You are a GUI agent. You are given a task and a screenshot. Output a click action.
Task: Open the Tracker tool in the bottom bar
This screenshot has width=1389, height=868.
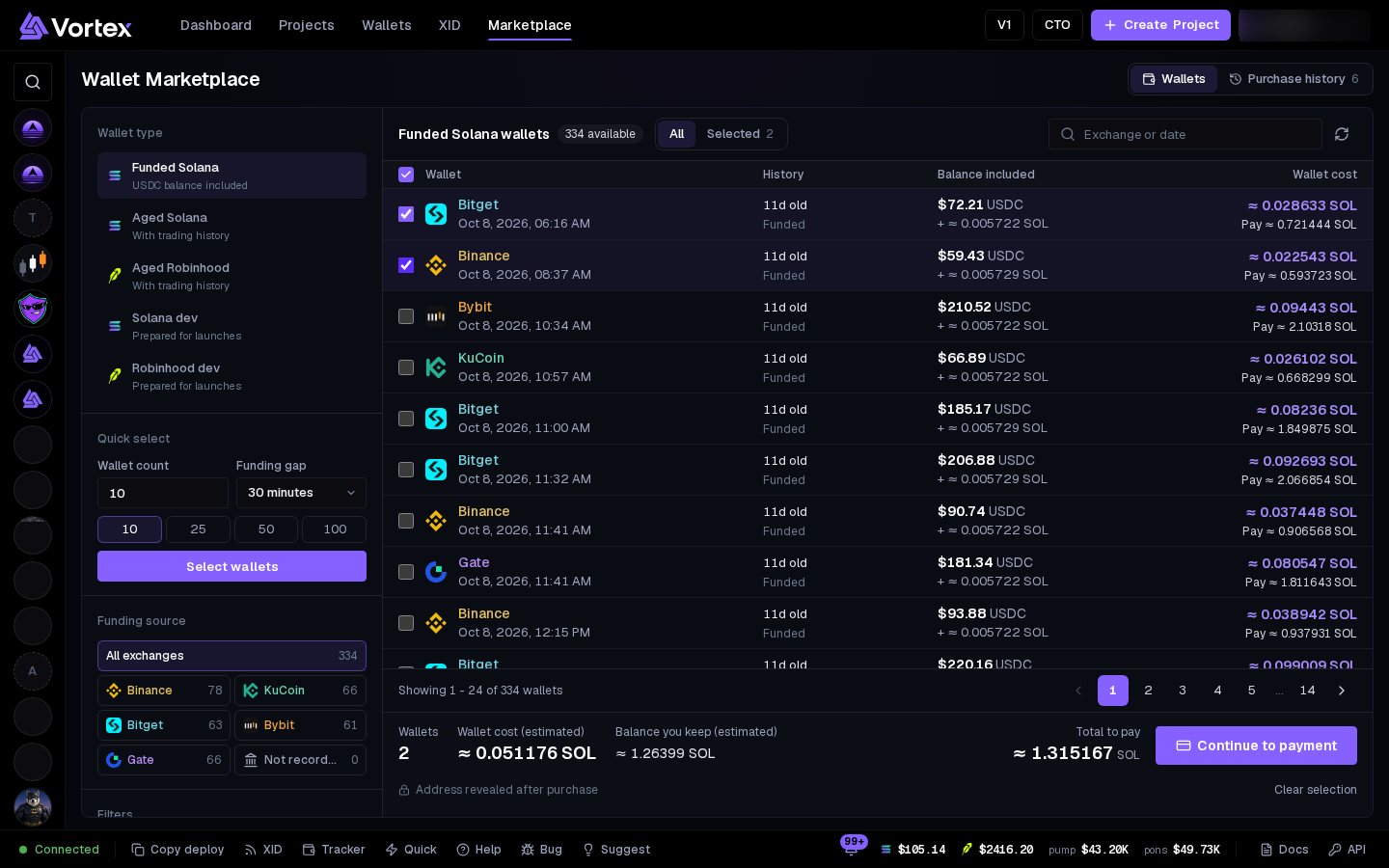coord(334,850)
